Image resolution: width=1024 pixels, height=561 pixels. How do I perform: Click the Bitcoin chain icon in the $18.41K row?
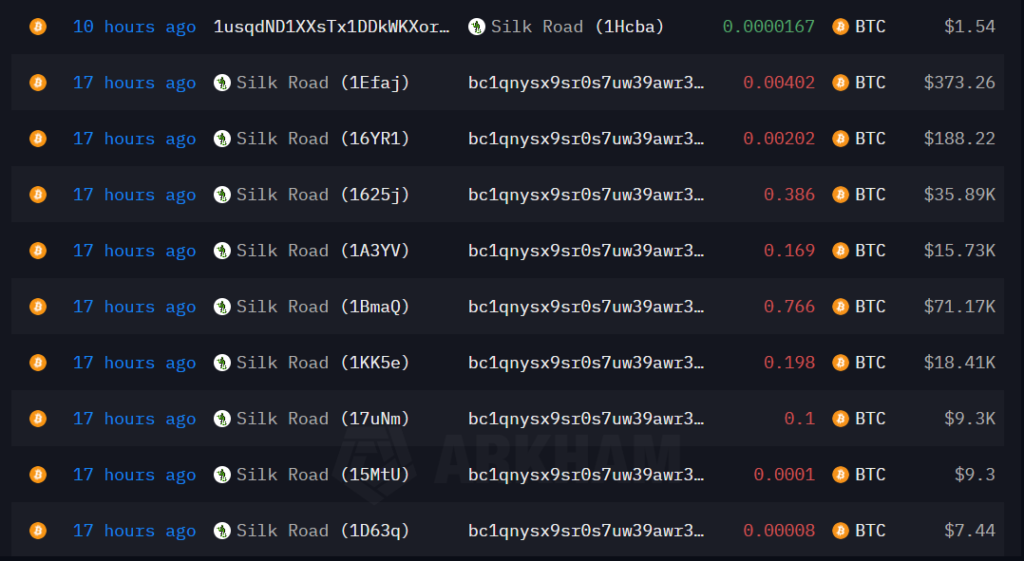[x=38, y=362]
